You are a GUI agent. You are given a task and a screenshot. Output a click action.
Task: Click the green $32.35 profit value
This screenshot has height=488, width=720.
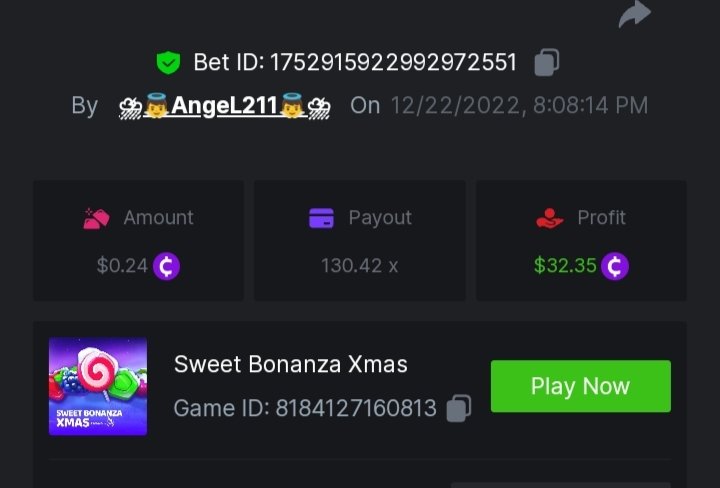(565, 266)
